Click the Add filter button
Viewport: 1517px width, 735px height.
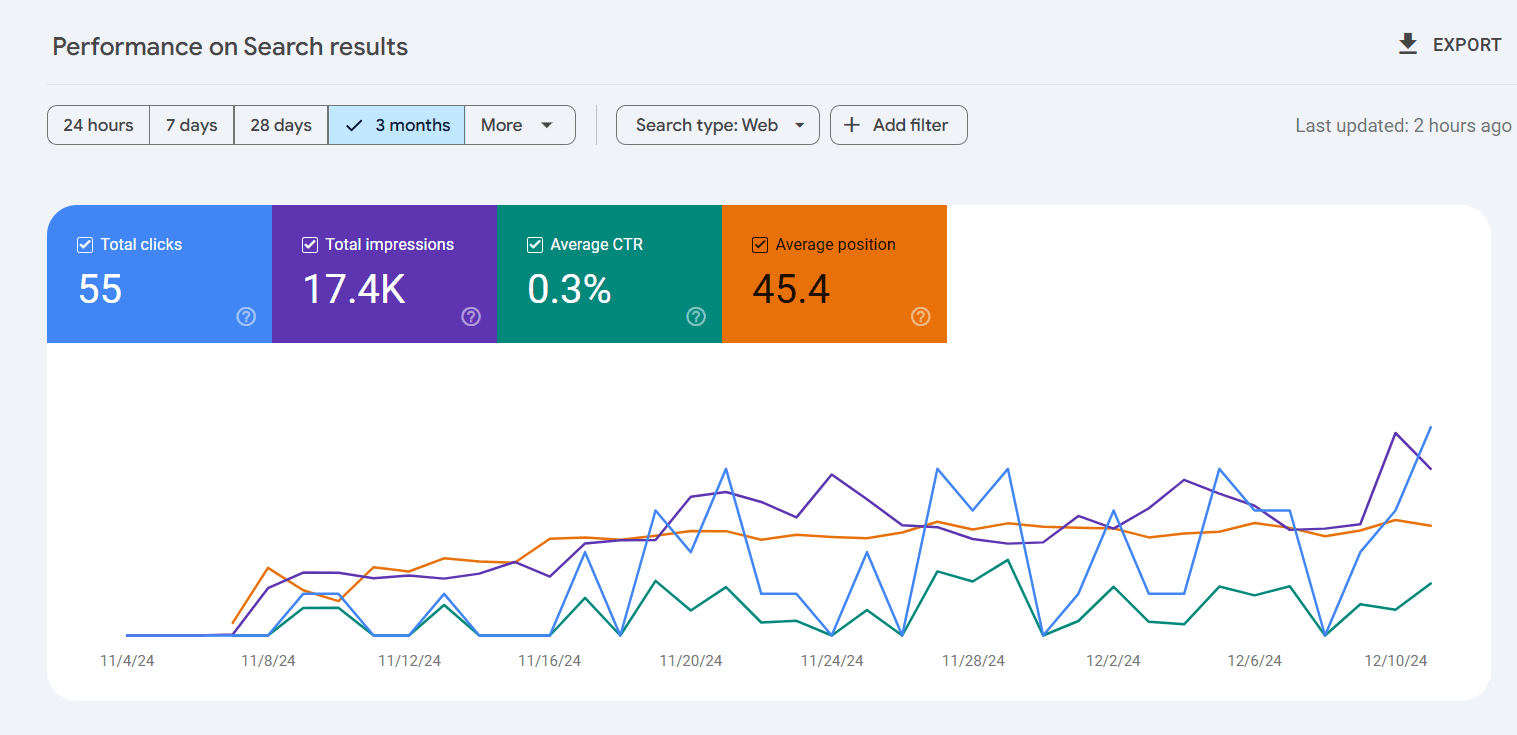coord(898,124)
